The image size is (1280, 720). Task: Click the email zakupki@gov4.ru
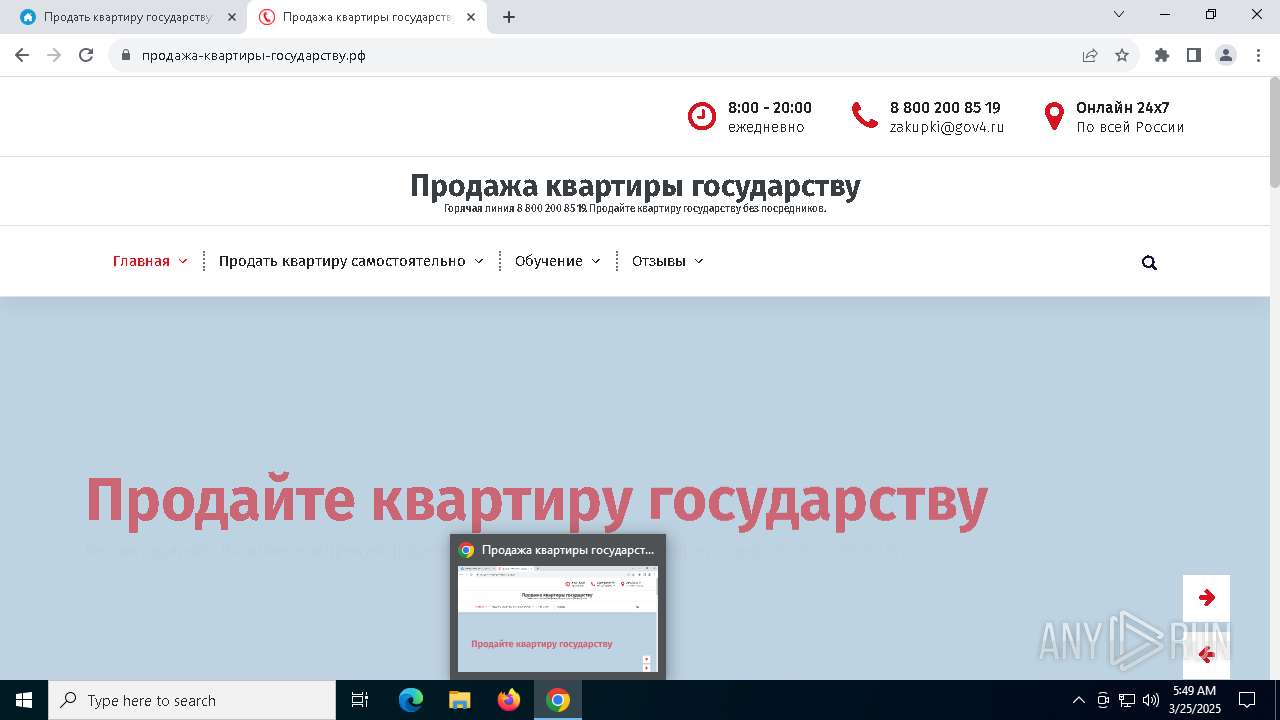(x=947, y=127)
